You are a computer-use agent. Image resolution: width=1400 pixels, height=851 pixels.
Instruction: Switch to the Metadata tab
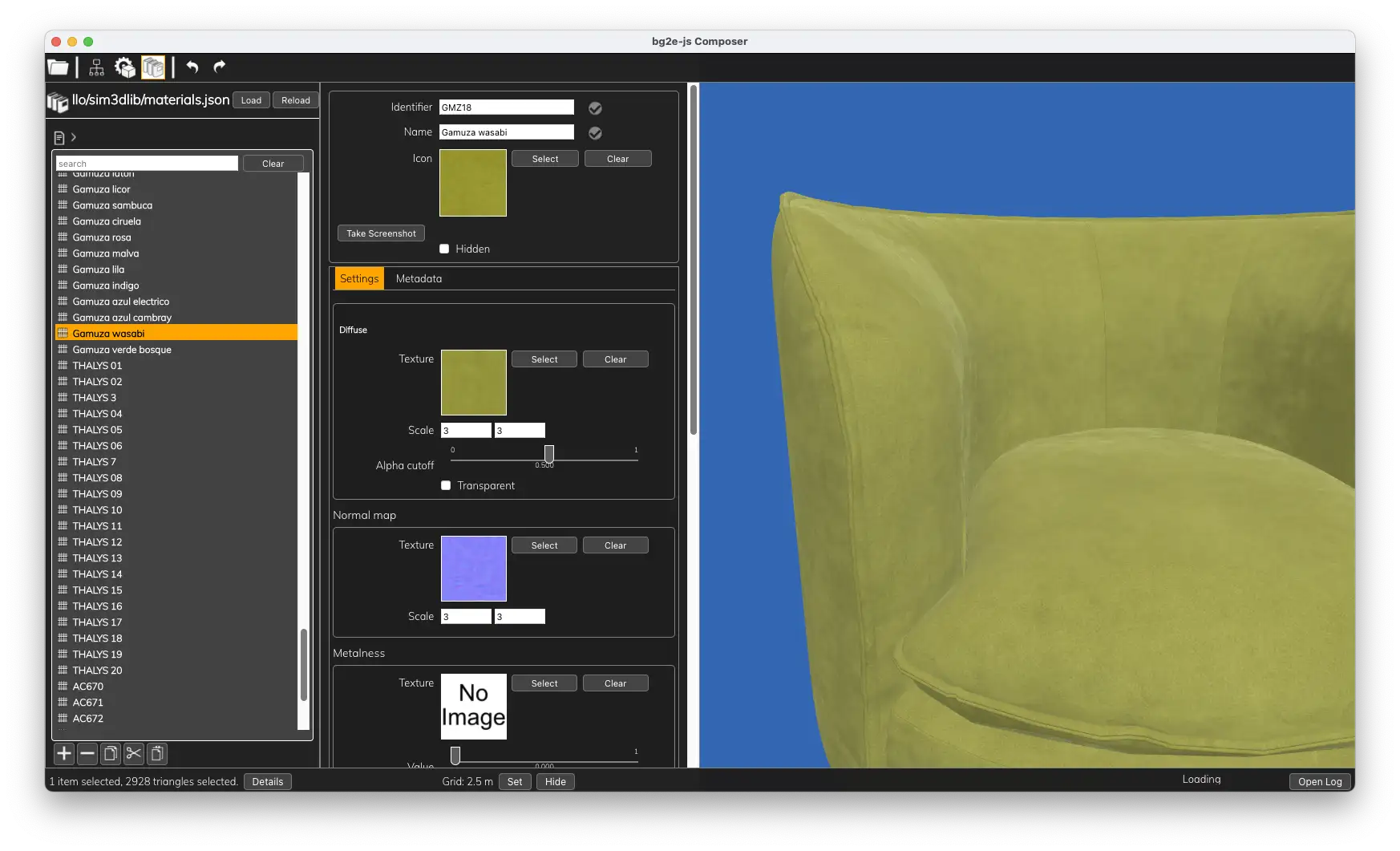click(419, 278)
